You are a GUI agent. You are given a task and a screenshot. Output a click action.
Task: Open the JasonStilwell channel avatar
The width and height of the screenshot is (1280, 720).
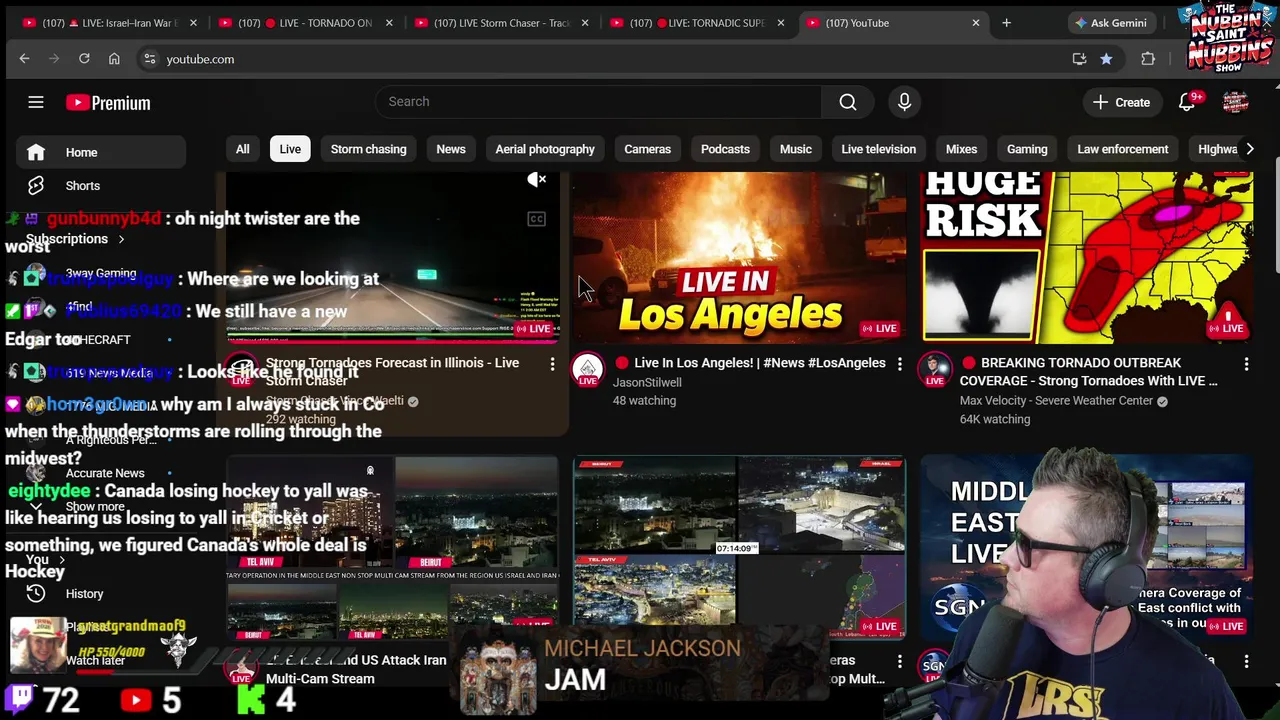(x=588, y=369)
